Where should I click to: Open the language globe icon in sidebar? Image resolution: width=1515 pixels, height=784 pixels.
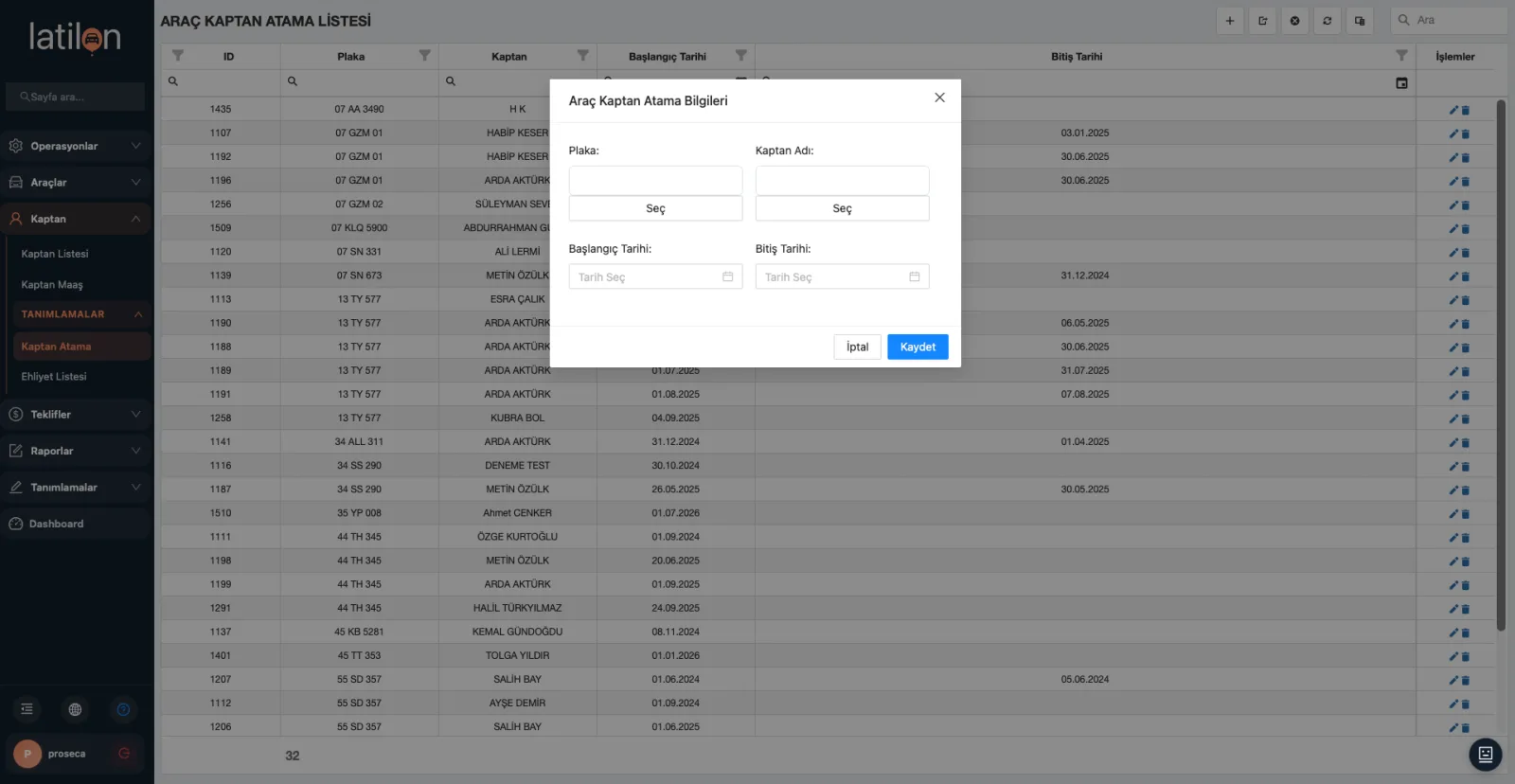tap(75, 709)
